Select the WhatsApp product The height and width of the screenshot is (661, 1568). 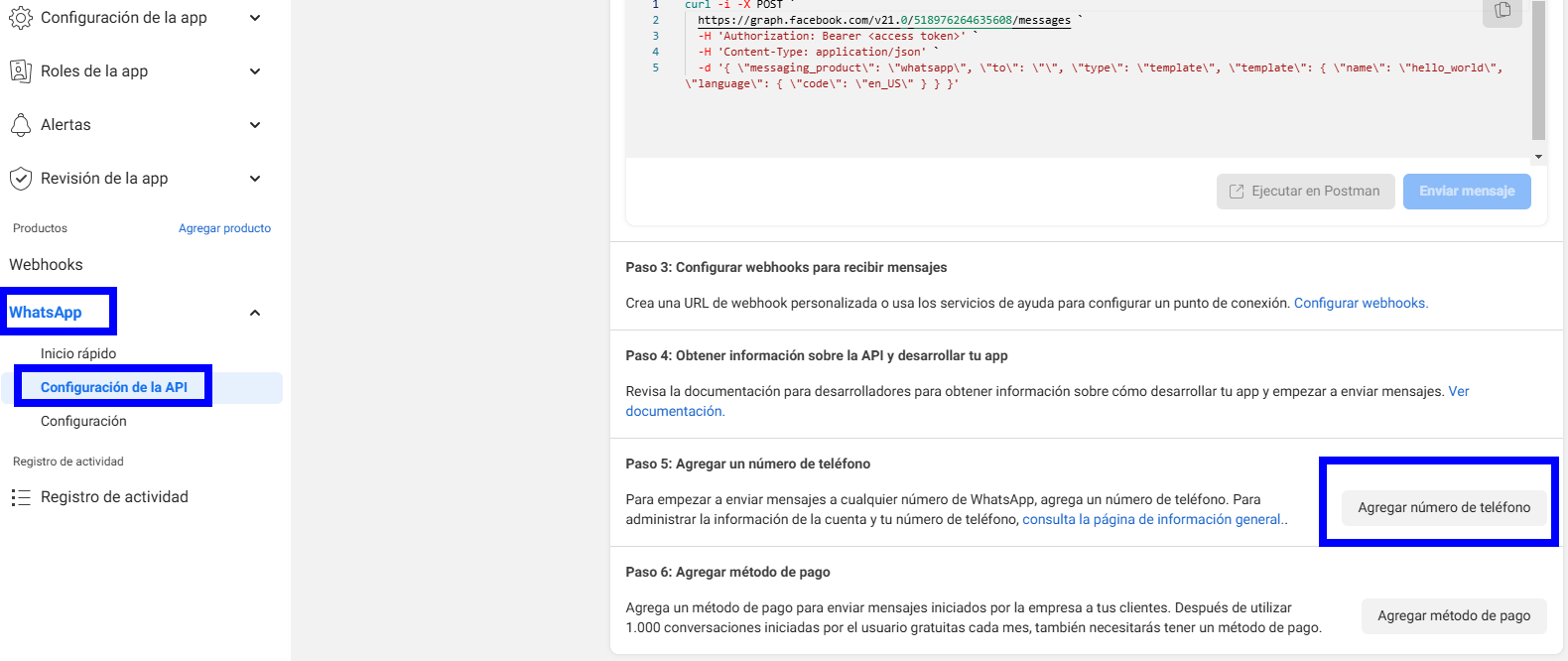click(x=46, y=313)
